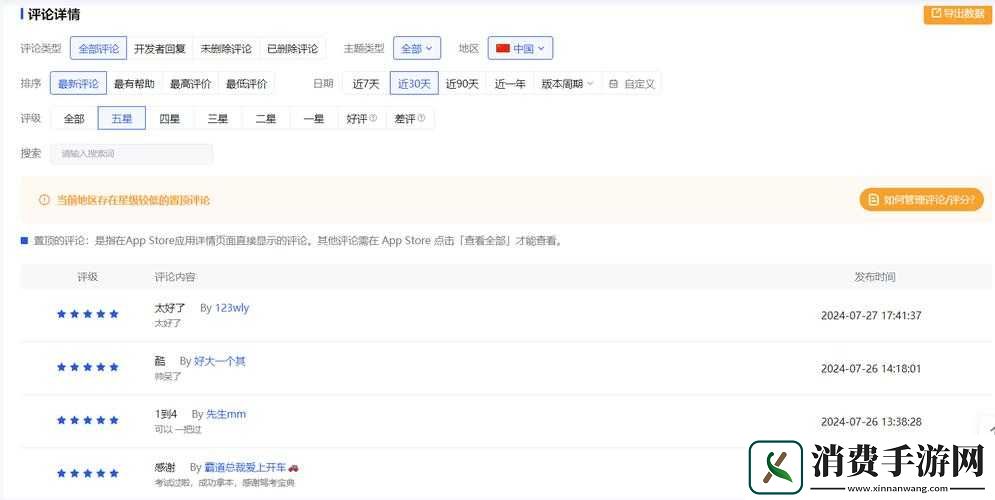Click the calendar icon beside 自定义
Image resolution: width=995 pixels, height=500 pixels.
point(613,84)
